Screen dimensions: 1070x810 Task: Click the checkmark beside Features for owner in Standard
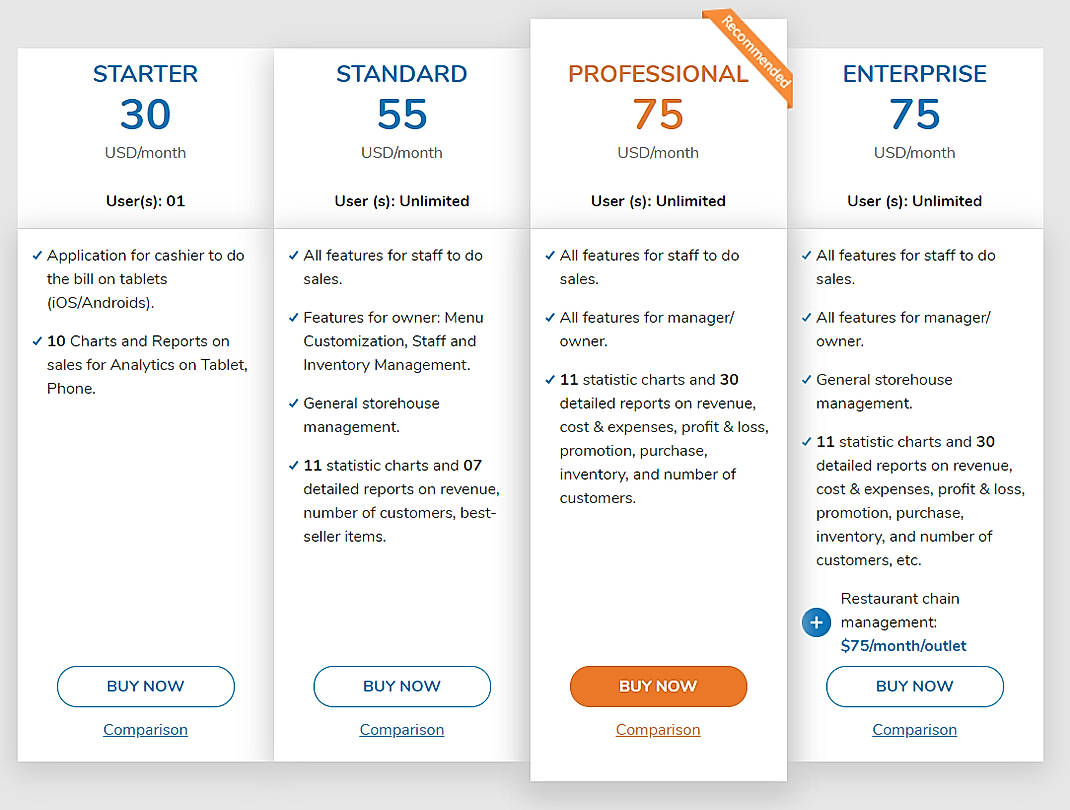291,318
